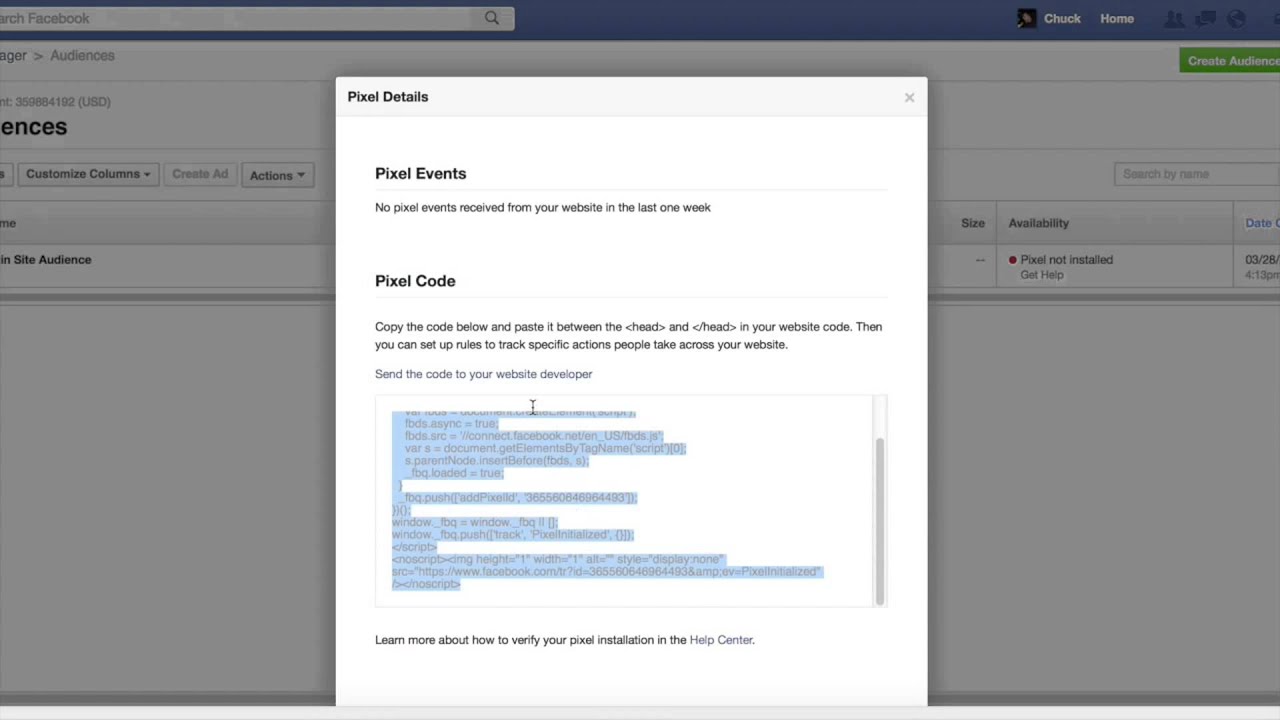1280x720 pixels.
Task: Open friend requests icon in top bar
Action: (x=1174, y=18)
